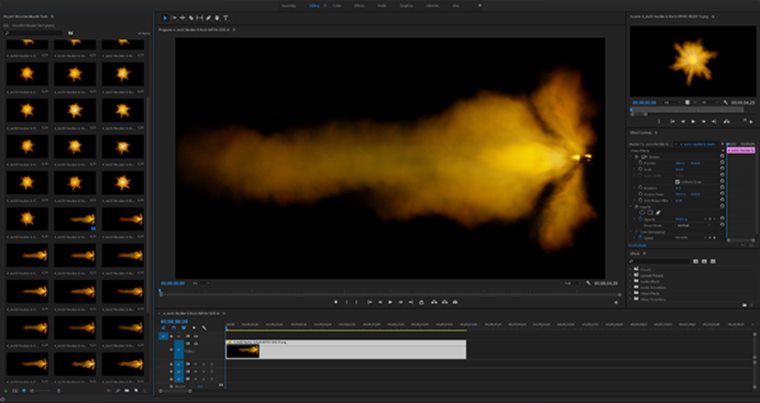
Task: Step forward one frame in Program monitor
Action: coord(401,302)
